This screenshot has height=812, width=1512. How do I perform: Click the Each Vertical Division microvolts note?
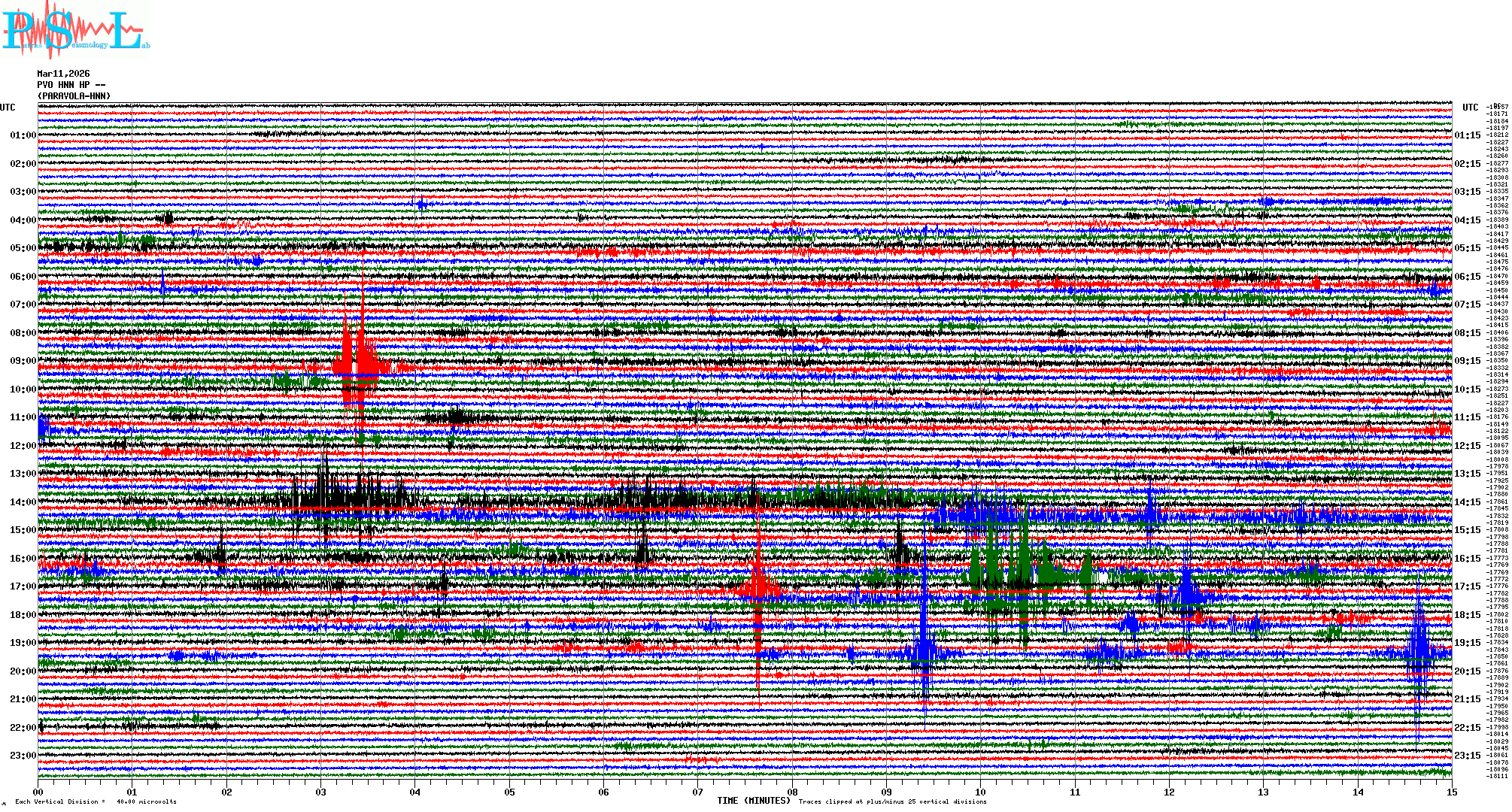(96, 801)
